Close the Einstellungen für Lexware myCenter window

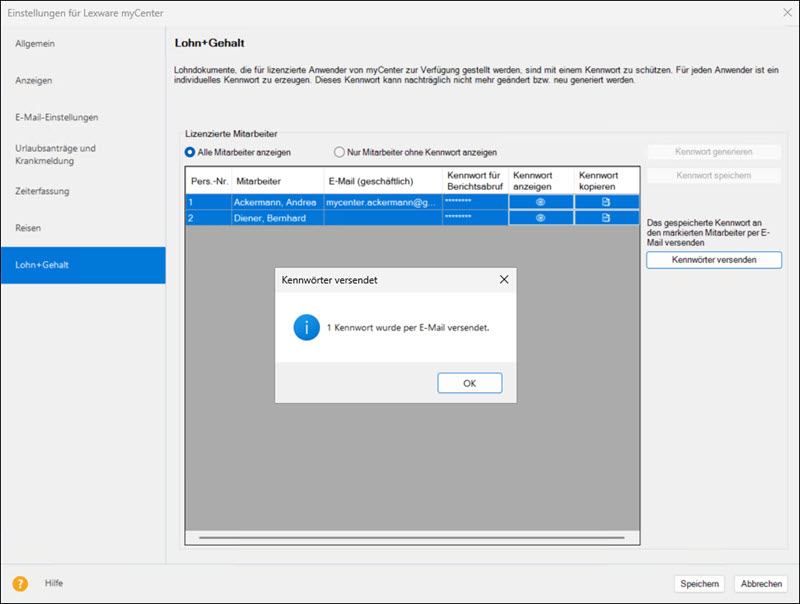[x=788, y=12]
